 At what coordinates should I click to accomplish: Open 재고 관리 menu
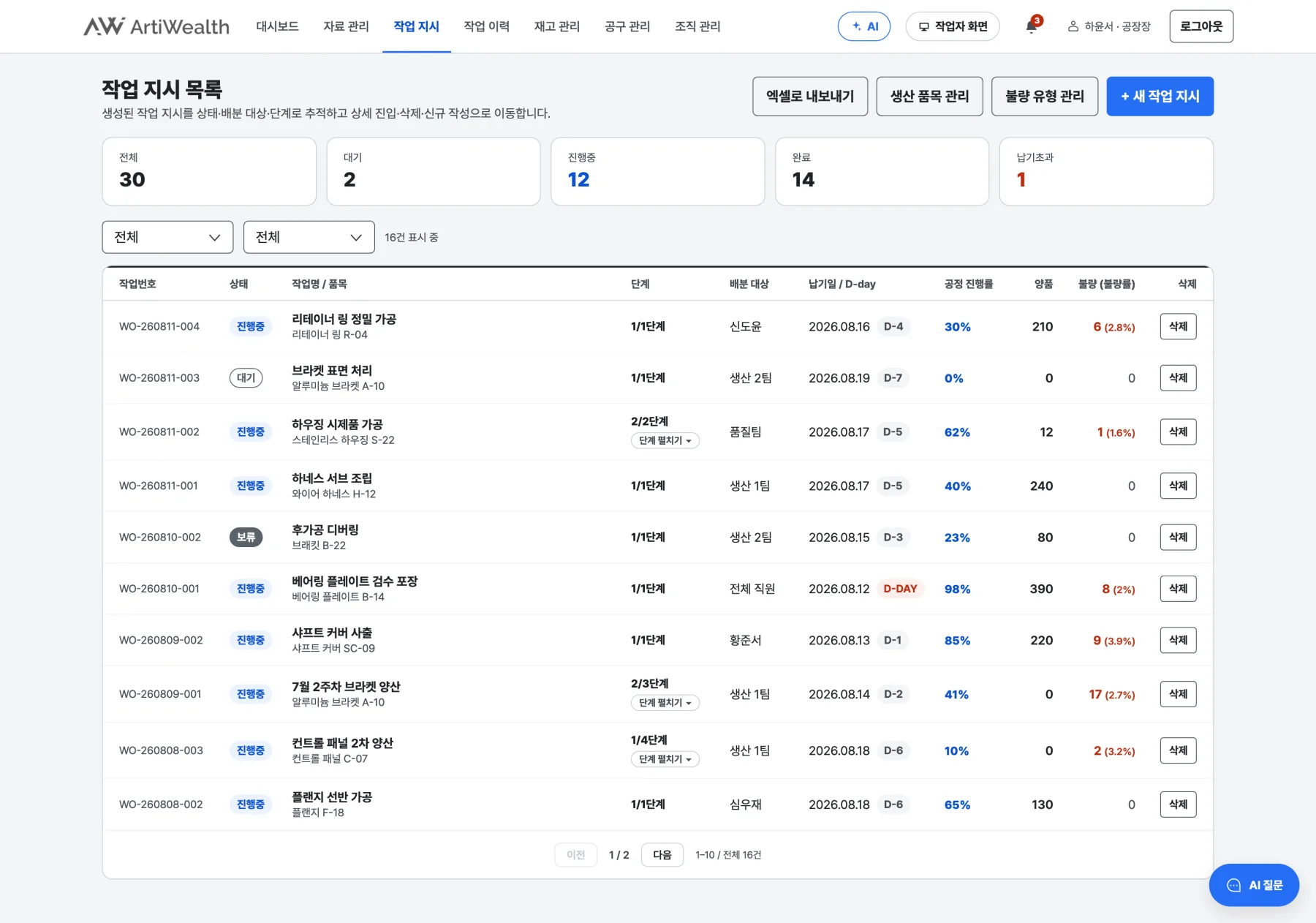[x=556, y=26]
